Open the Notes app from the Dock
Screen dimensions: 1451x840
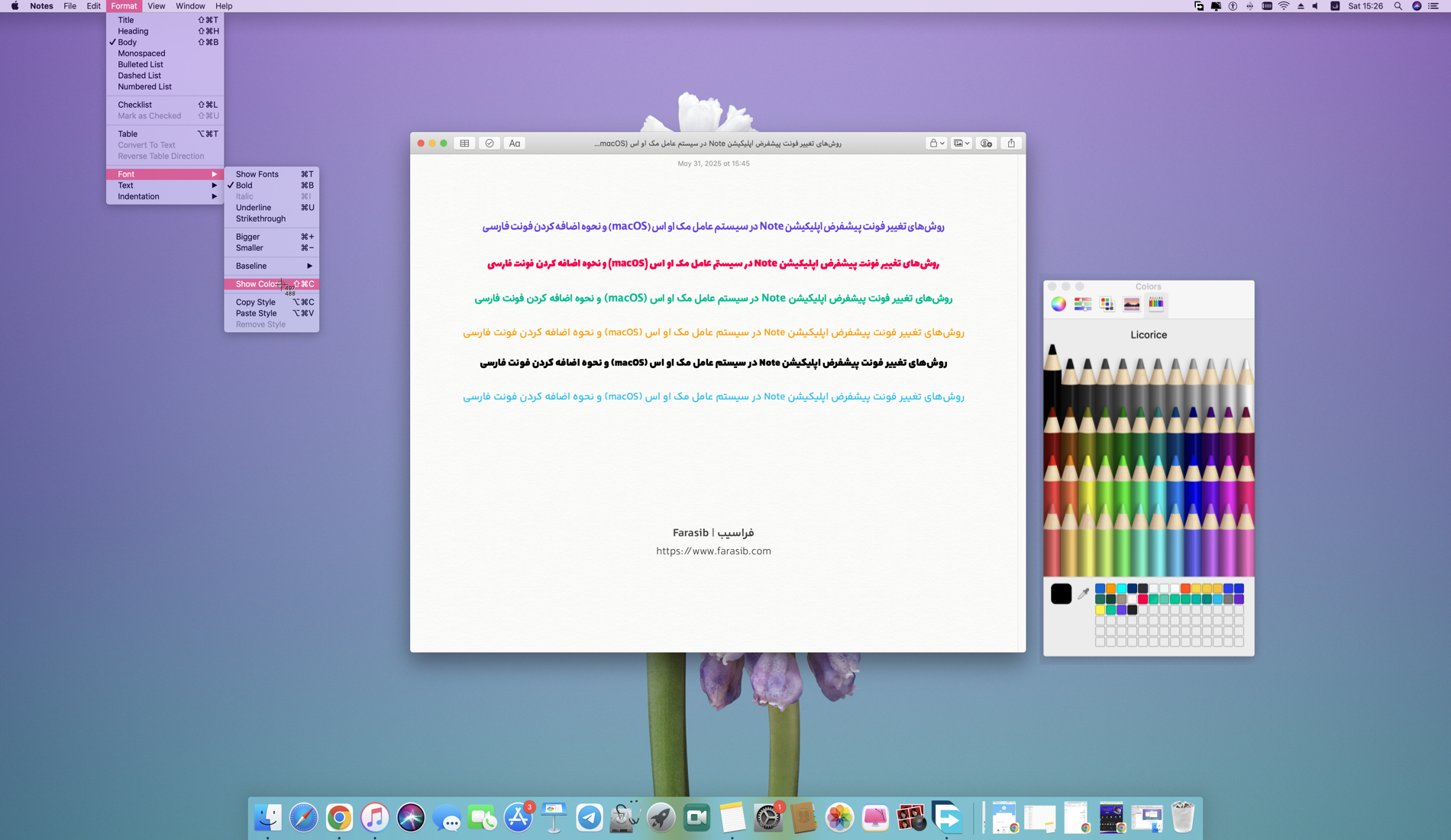732,818
